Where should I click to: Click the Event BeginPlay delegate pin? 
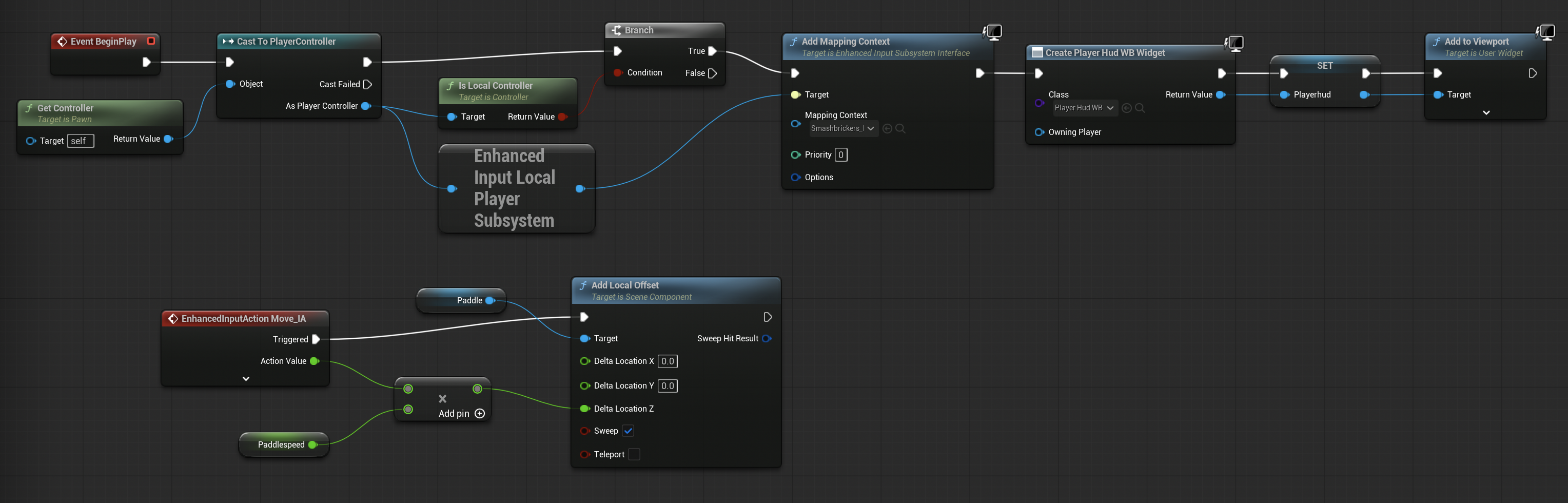pos(151,41)
